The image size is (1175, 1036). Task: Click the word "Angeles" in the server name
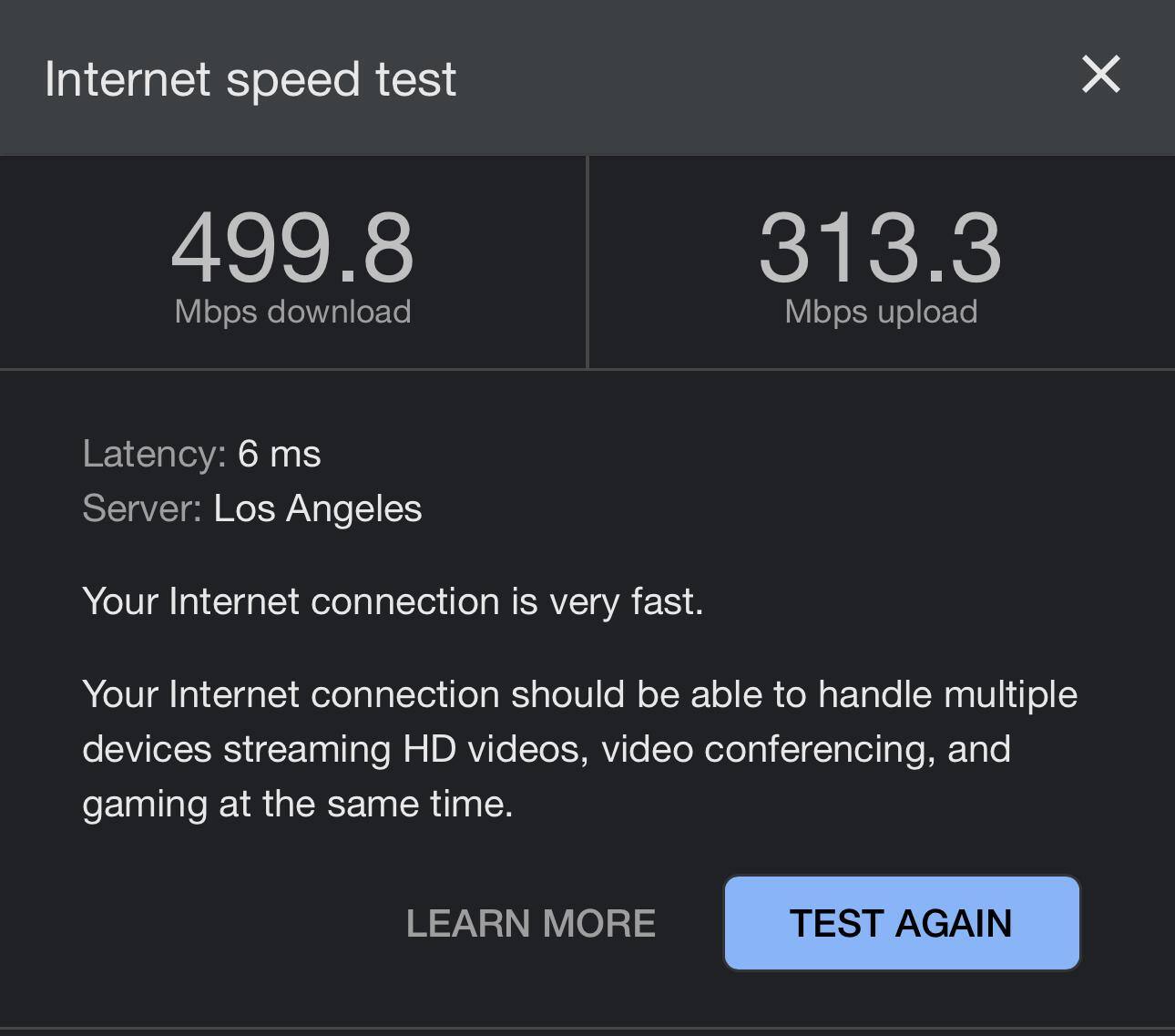coord(353,508)
